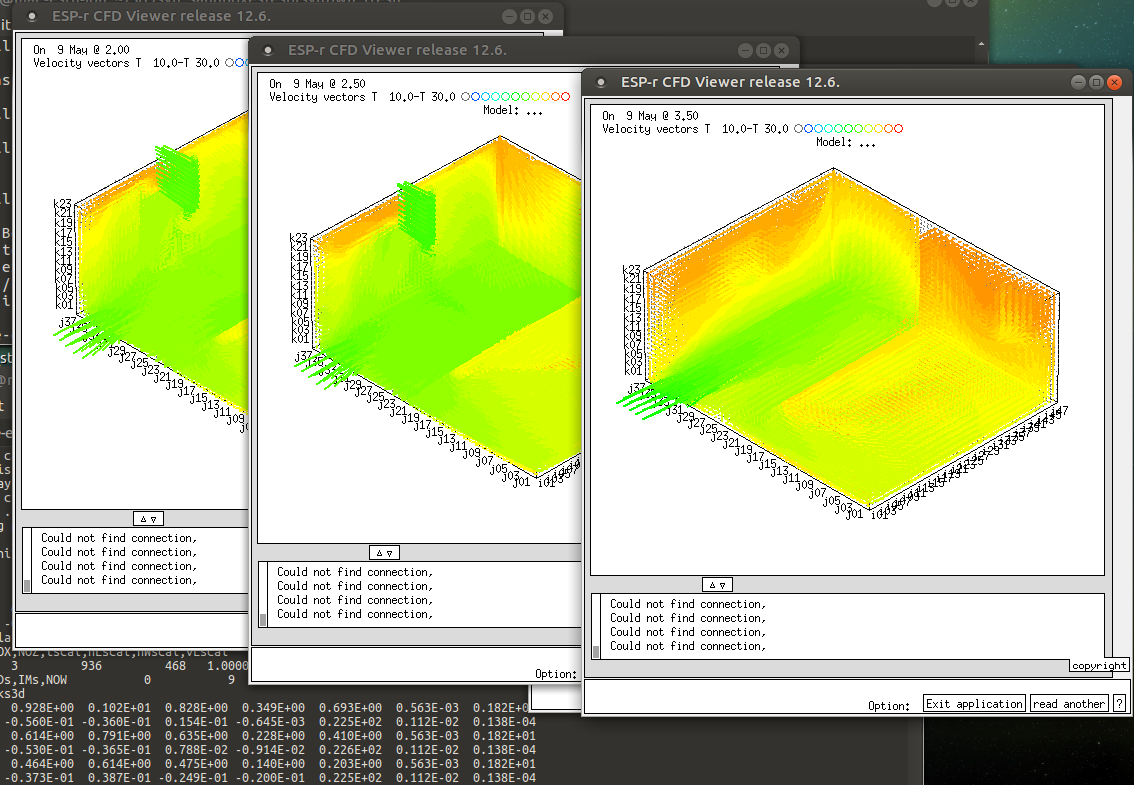Open window menu icon of middle viewer title bar

pos(267,50)
